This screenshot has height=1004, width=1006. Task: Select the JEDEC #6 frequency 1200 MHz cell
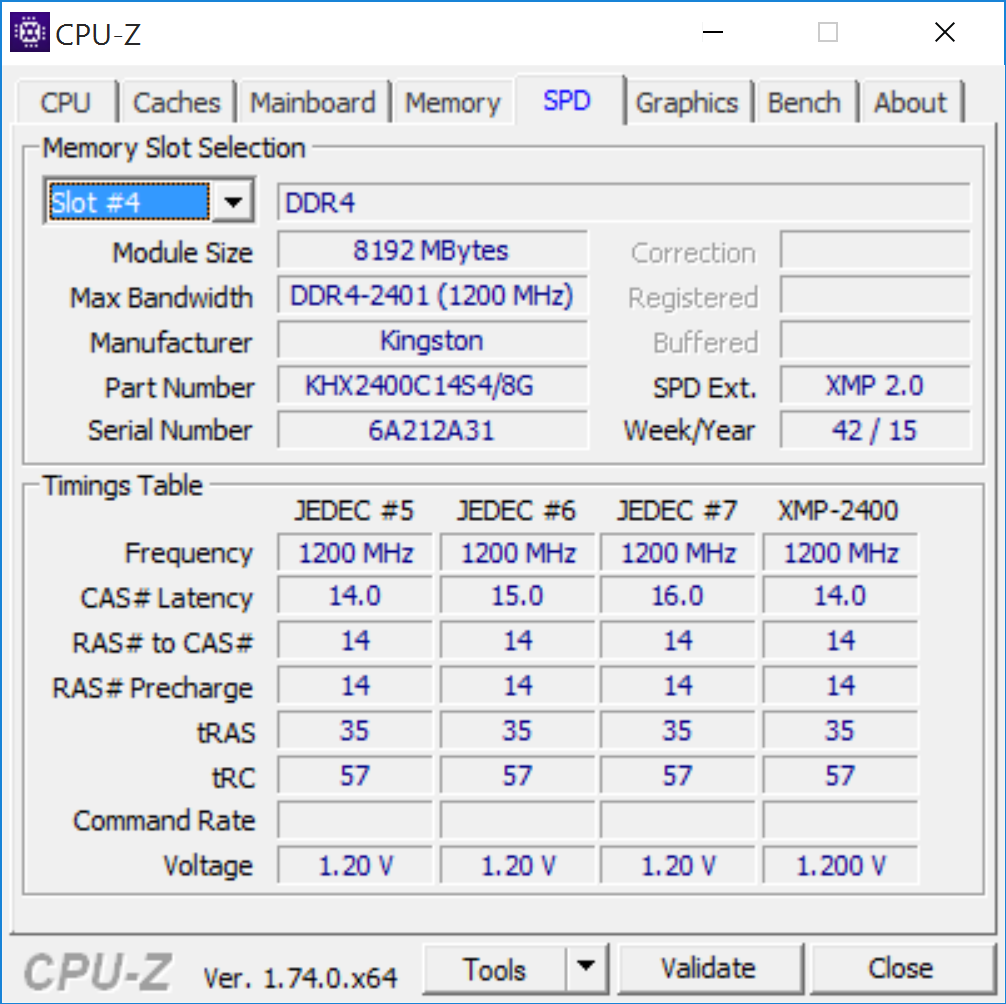pos(518,552)
